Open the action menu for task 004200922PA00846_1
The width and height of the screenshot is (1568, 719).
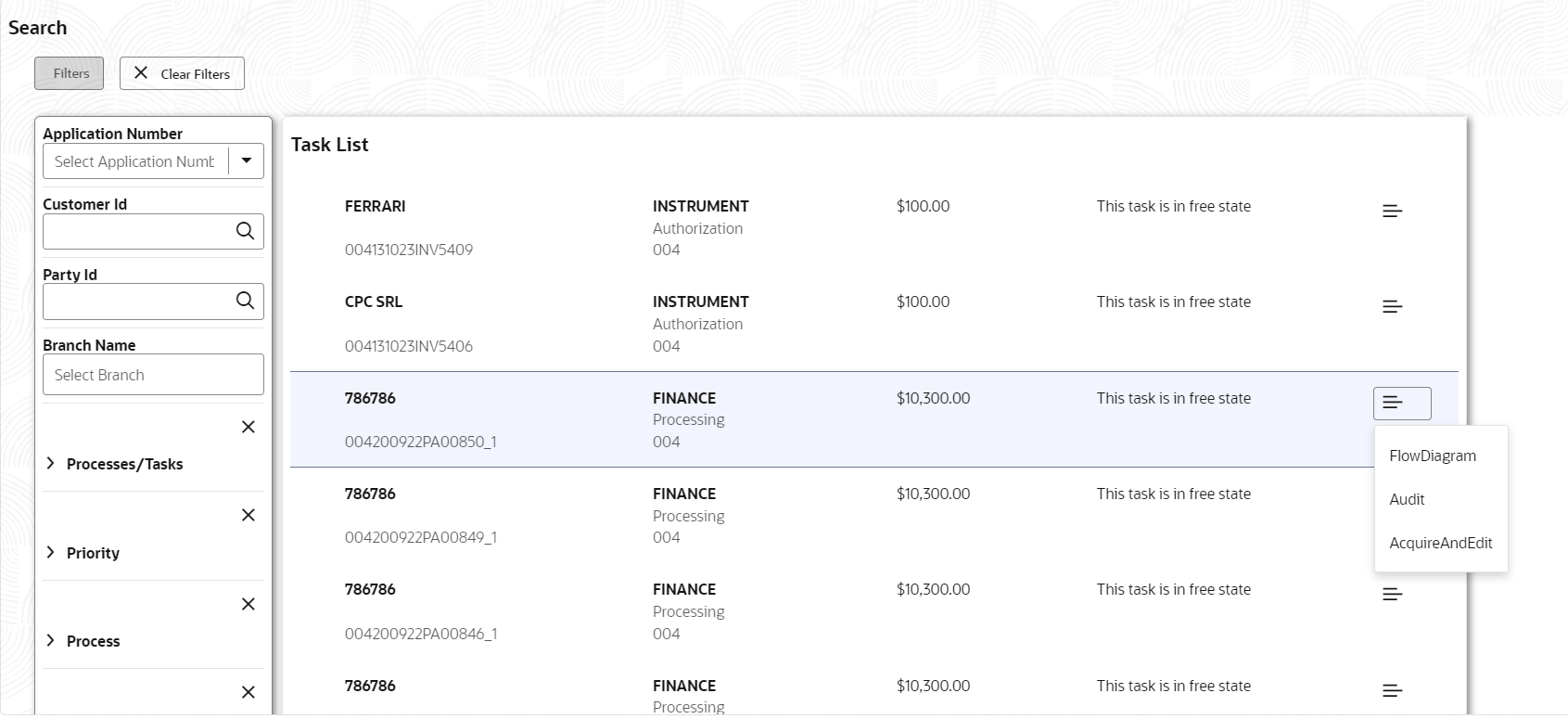[1392, 595]
